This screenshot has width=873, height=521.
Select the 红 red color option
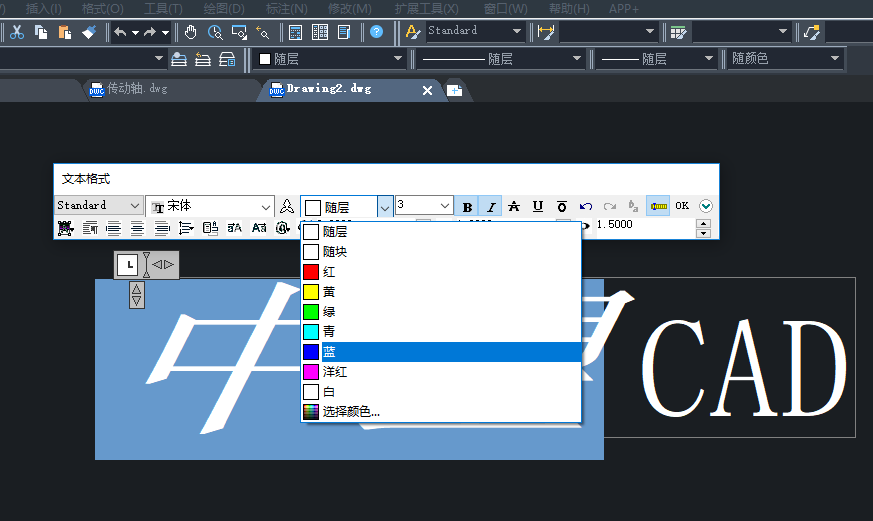click(x=329, y=272)
